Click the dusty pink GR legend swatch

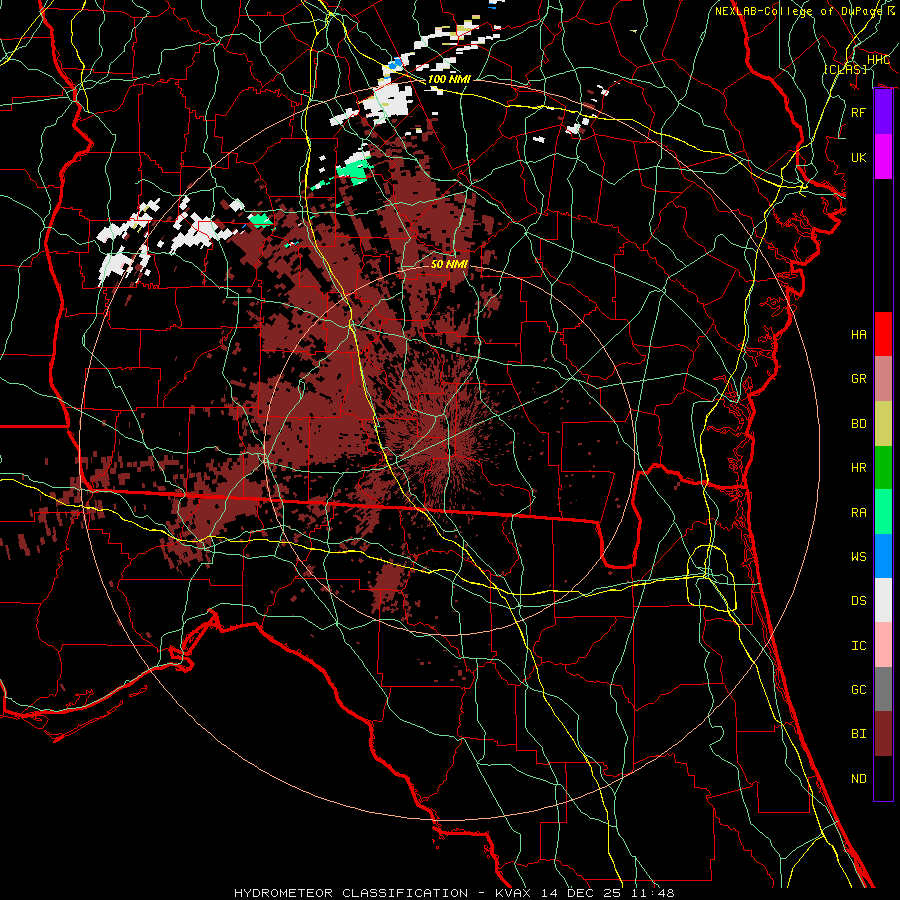pyautogui.click(x=883, y=378)
